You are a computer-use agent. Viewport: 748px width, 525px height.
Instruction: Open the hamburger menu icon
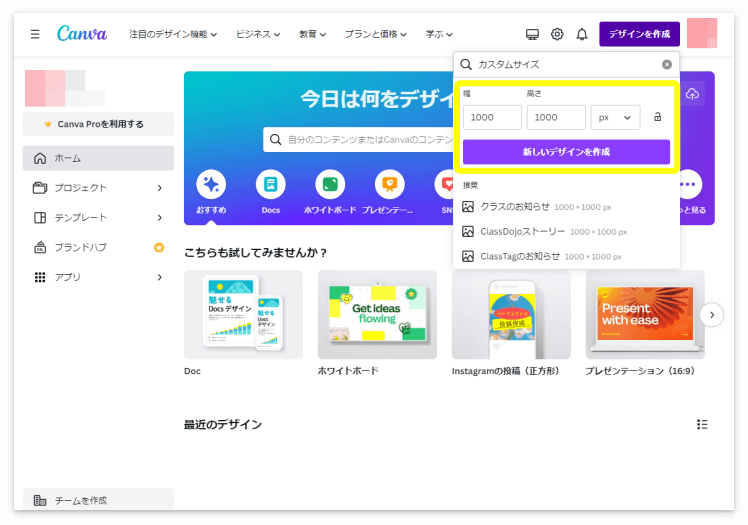35,34
